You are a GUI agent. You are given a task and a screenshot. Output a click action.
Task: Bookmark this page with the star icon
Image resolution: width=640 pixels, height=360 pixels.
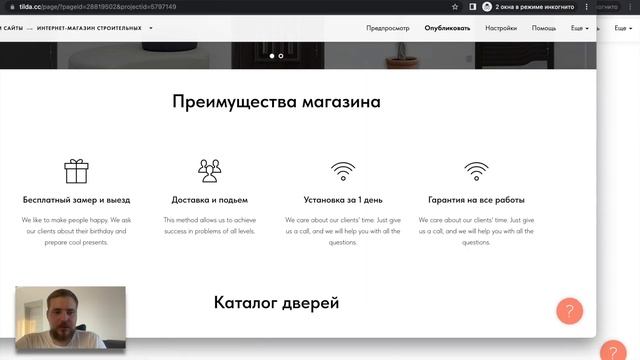coord(455,7)
